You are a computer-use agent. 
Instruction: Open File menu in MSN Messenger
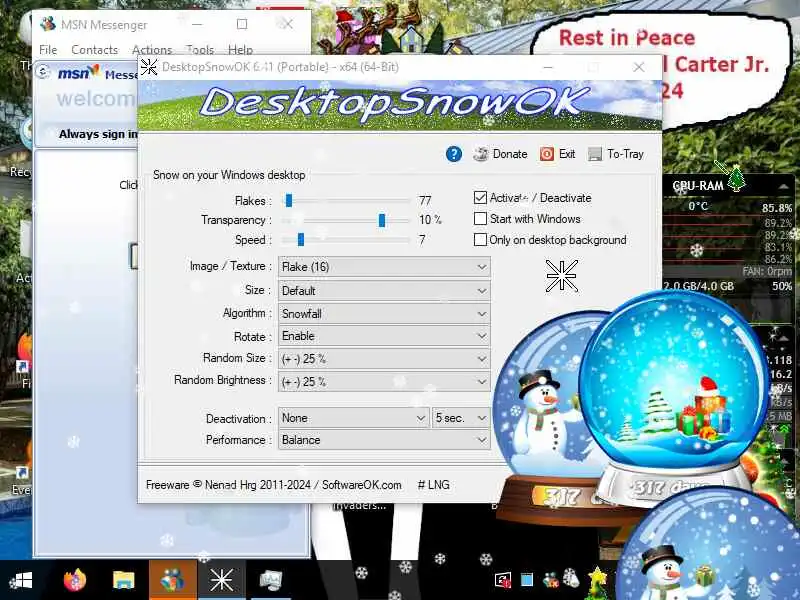click(48, 49)
